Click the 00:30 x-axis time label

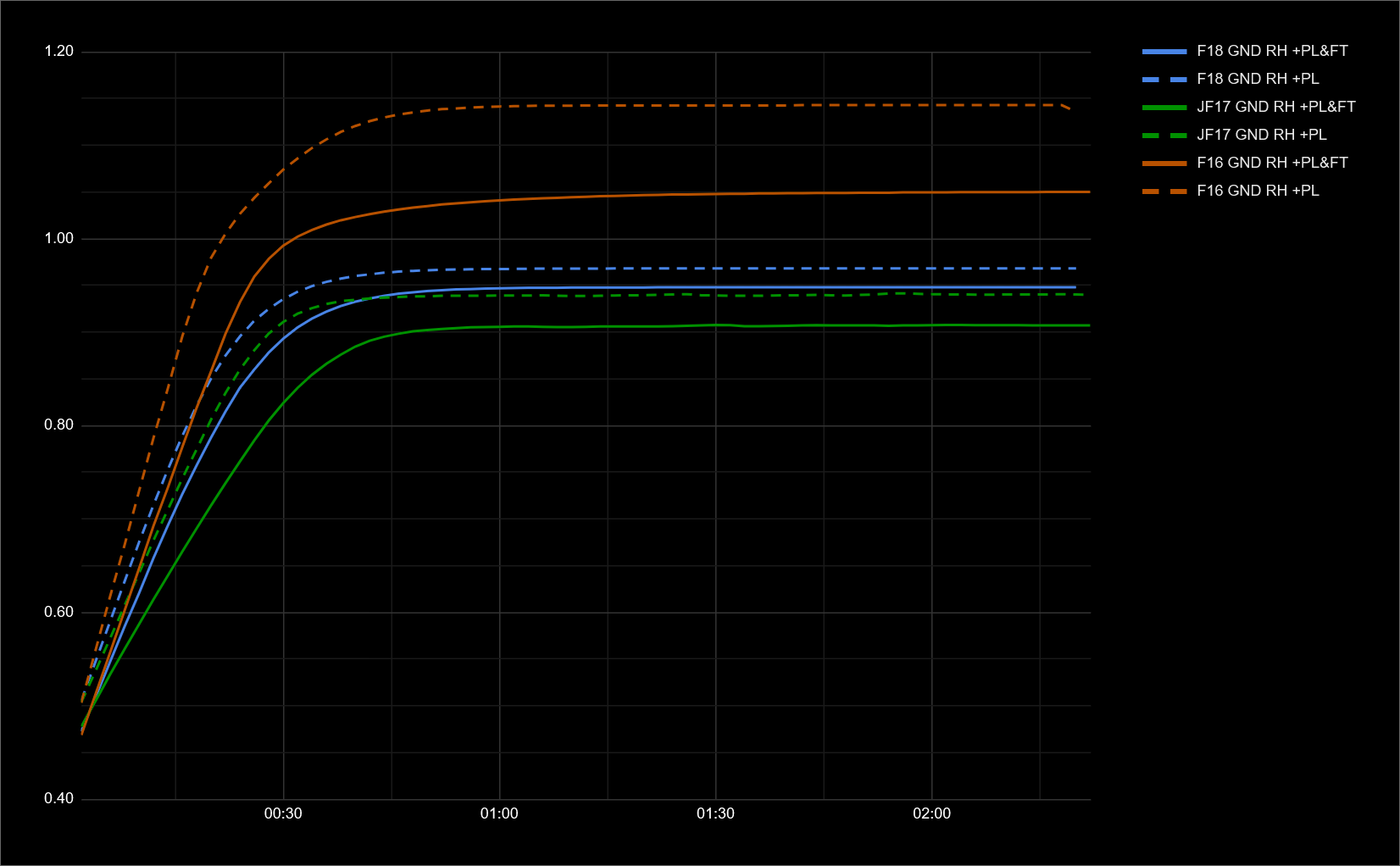(x=283, y=813)
